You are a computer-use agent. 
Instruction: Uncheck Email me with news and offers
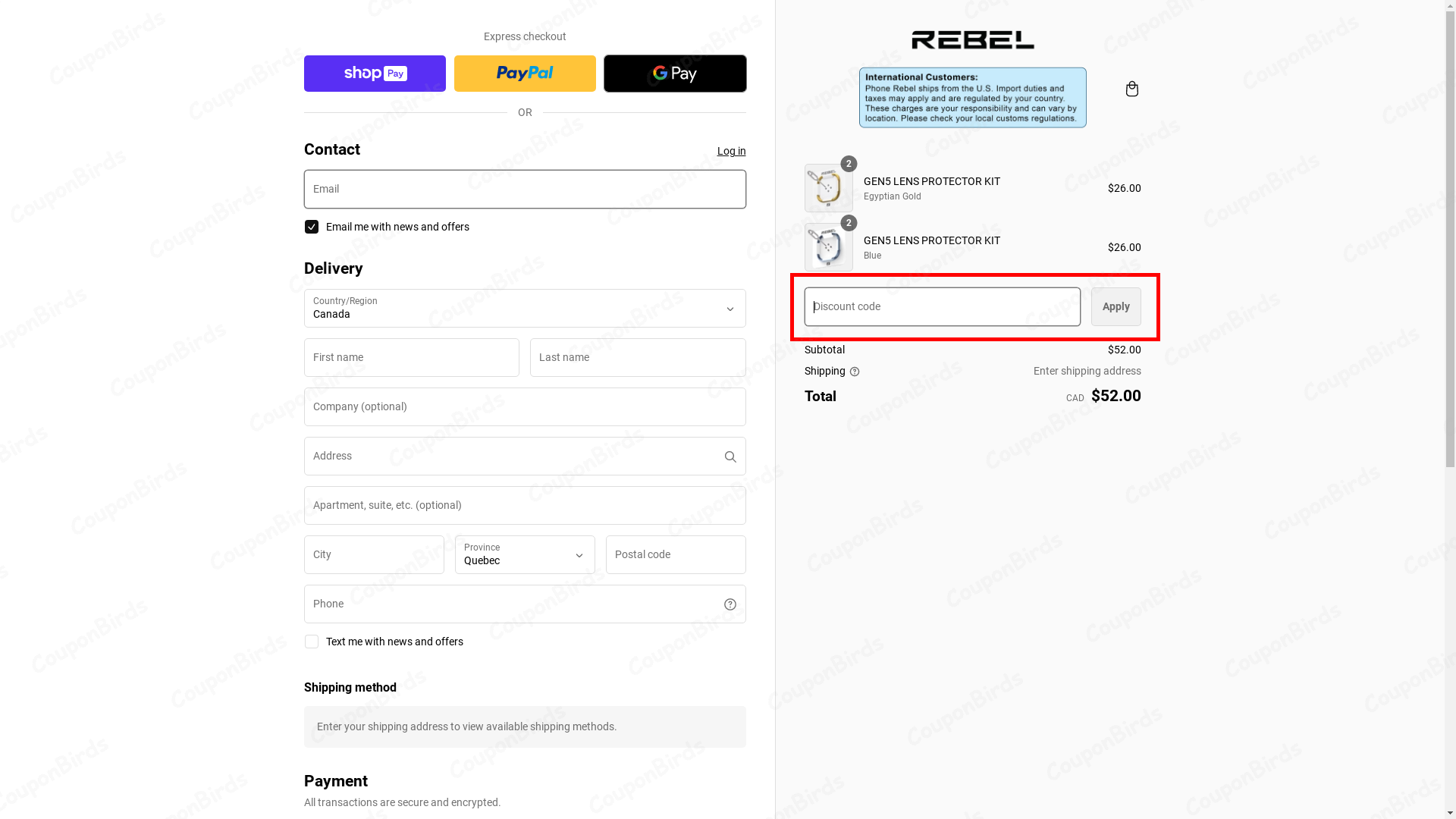[311, 226]
